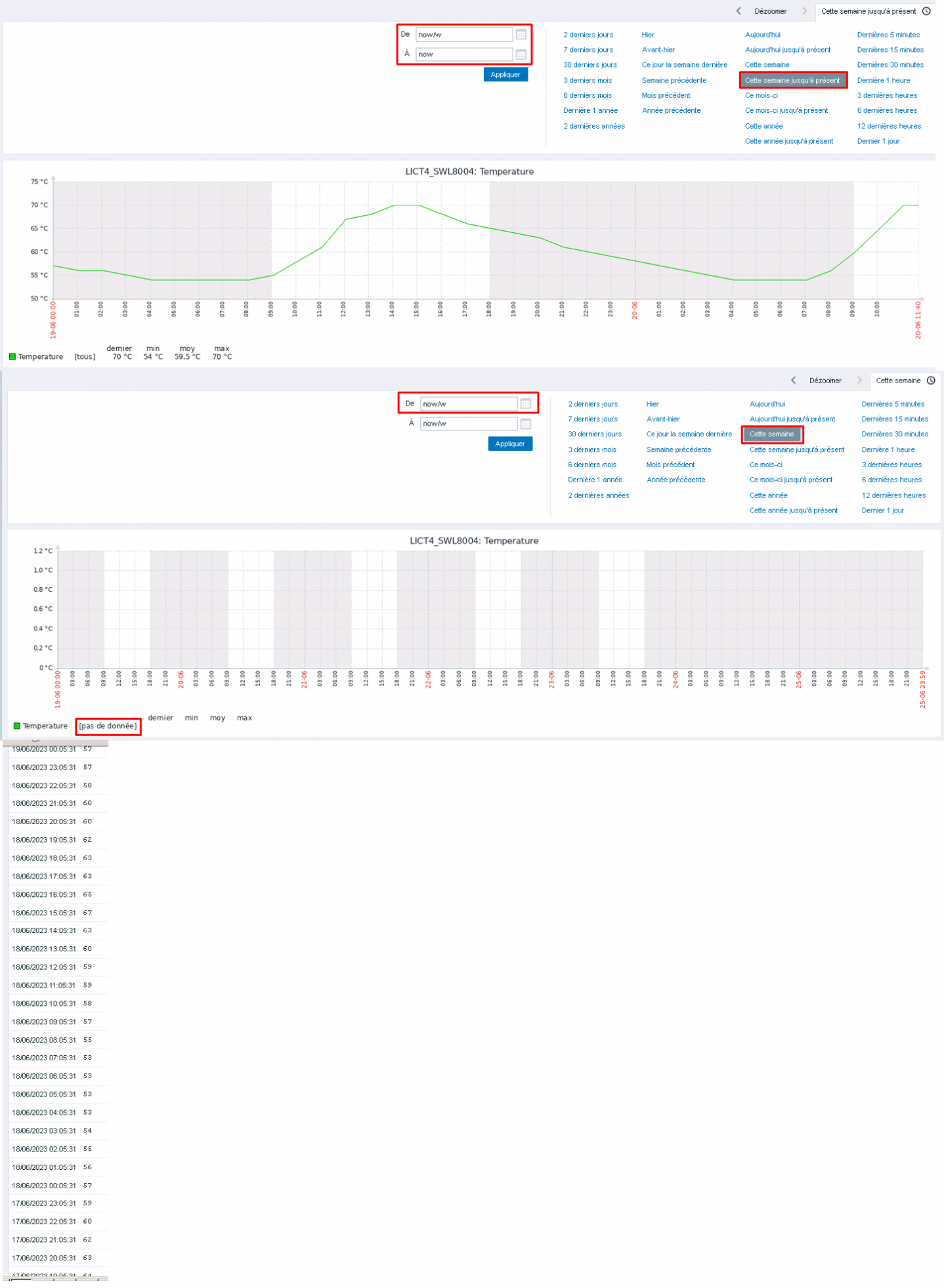Click the upper previous-period left arrow

(x=739, y=11)
